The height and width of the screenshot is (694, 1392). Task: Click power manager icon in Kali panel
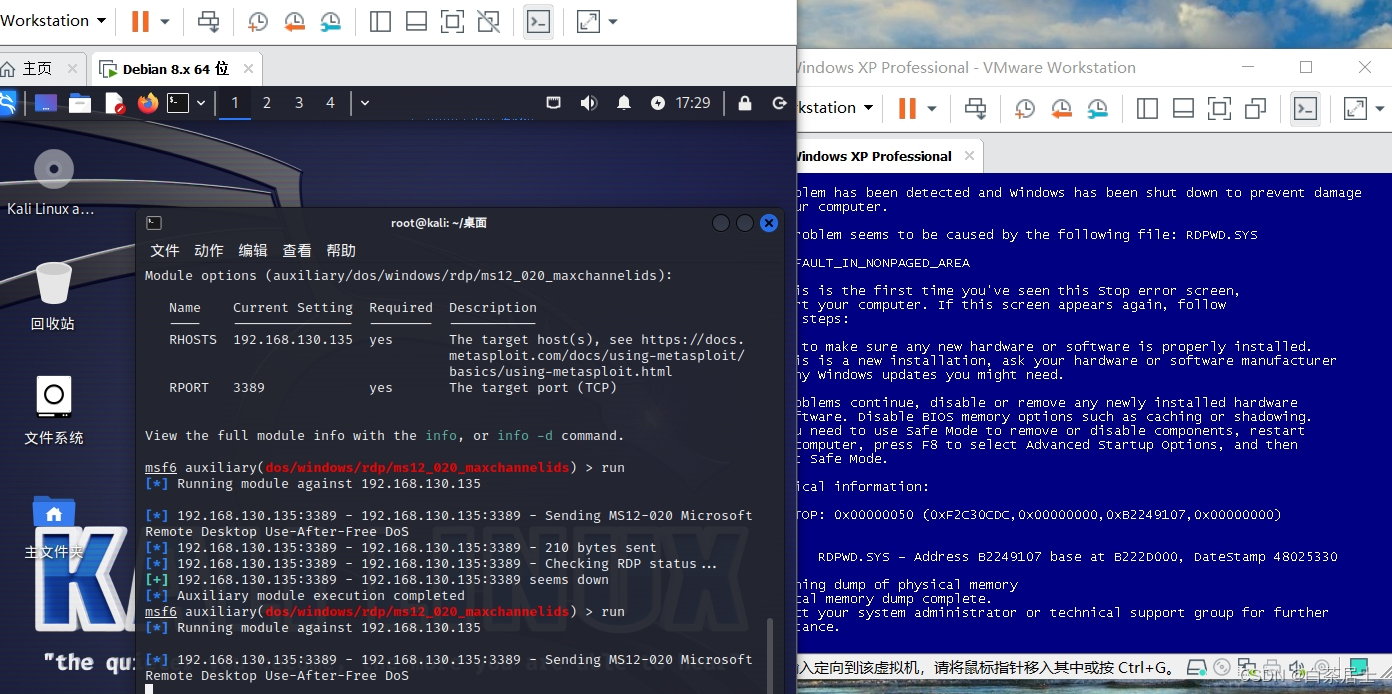point(658,103)
